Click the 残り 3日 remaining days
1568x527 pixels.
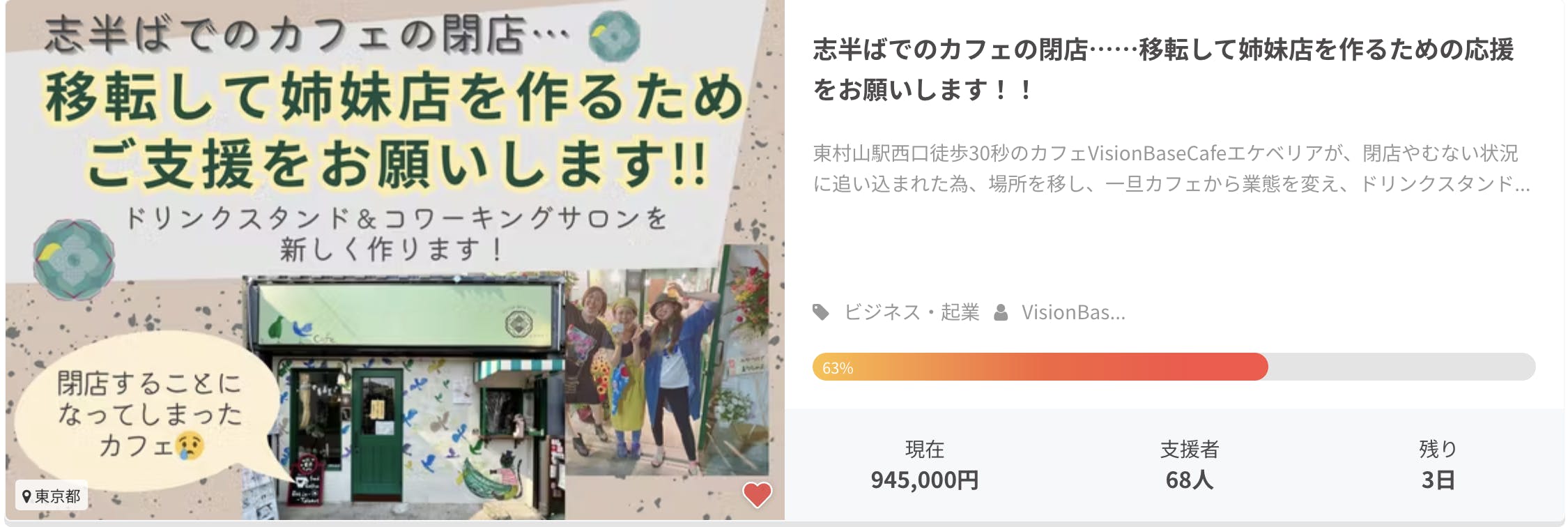(x=1438, y=464)
